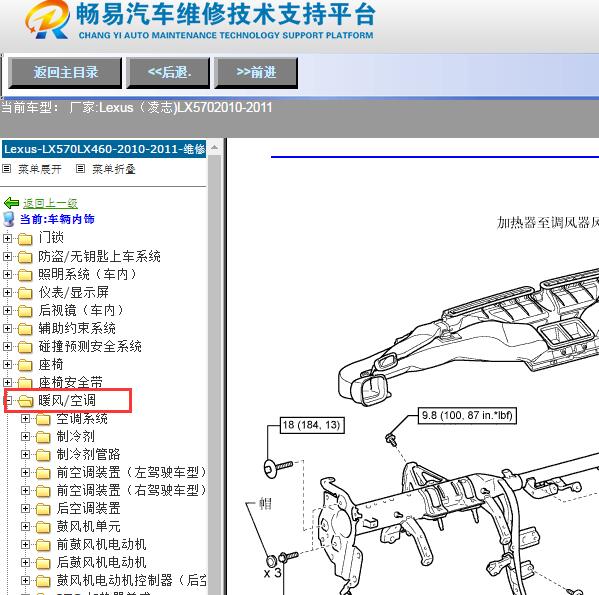Click the Lexus-LX570LX460-2010-2011 panel title
The height and width of the screenshot is (595, 599).
pos(104,149)
